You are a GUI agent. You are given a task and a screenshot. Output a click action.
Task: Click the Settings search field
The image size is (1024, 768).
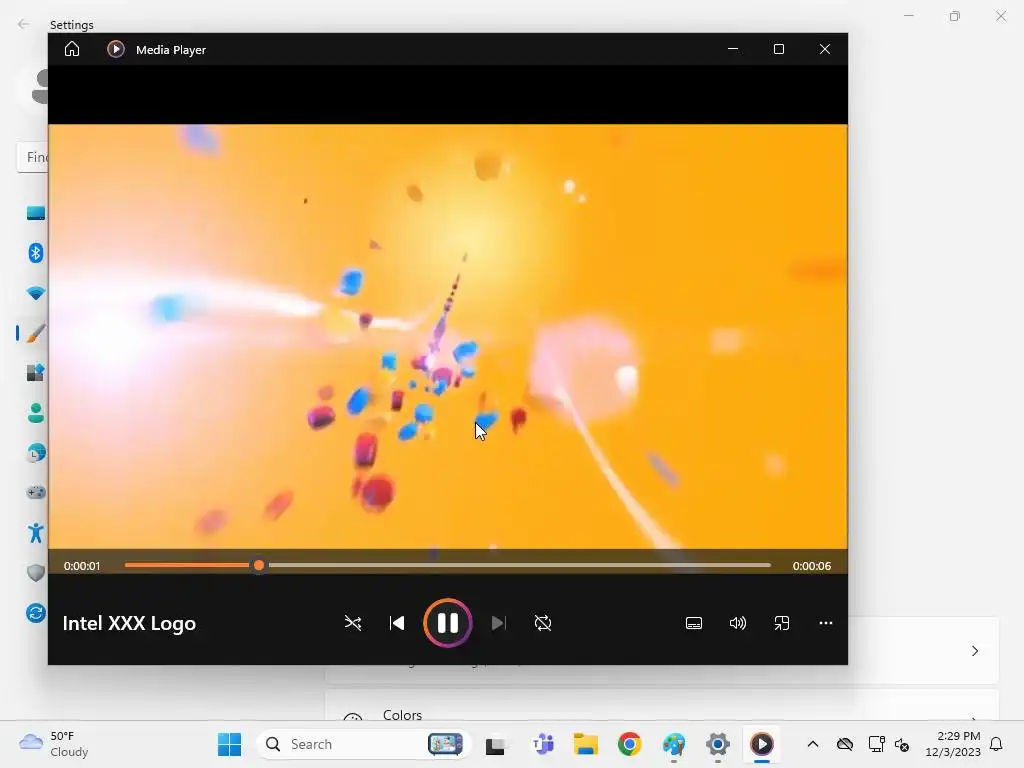click(x=33, y=157)
